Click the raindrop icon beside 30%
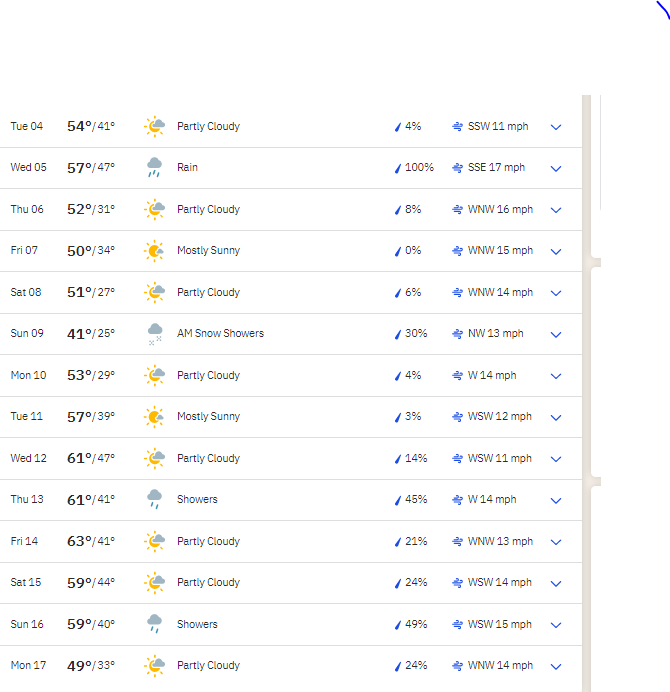670x692 pixels. (398, 334)
